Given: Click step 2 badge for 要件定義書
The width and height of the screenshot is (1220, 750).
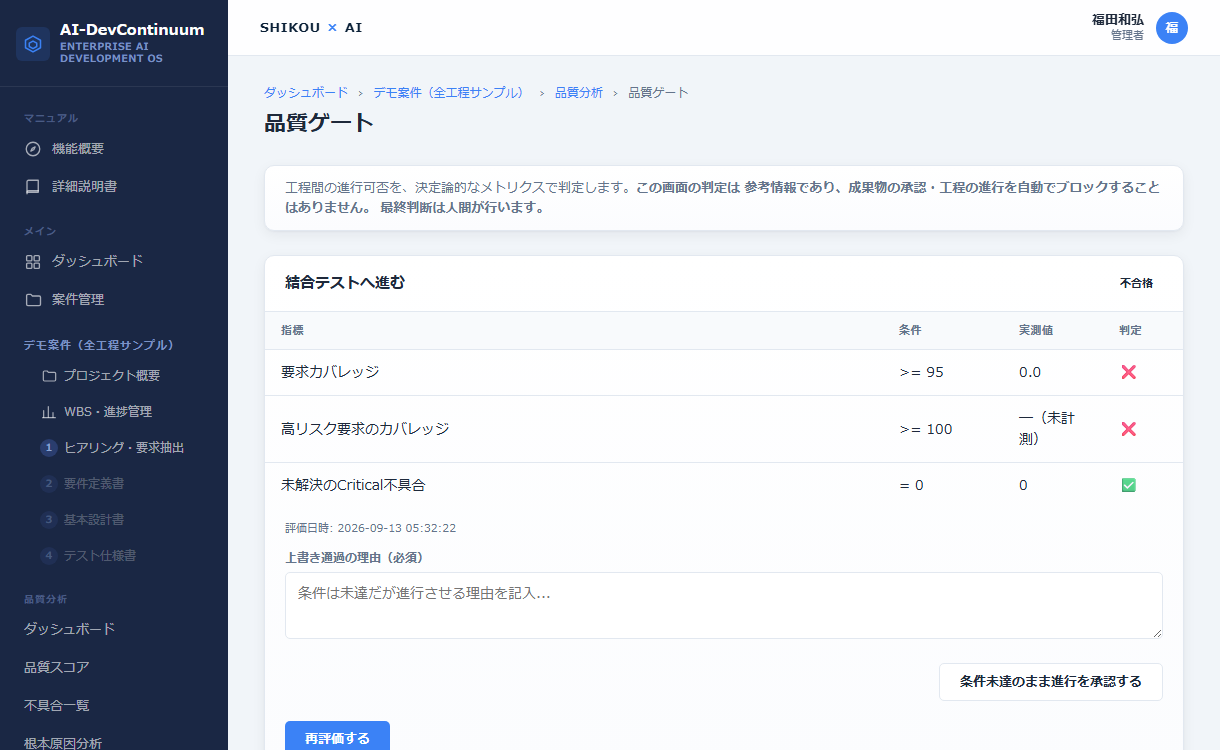Looking at the screenshot, I should [x=49, y=484].
